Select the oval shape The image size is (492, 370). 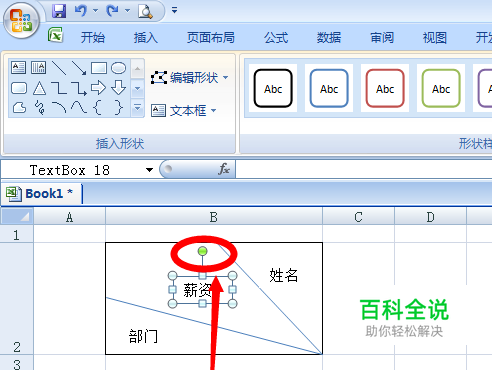point(118,68)
